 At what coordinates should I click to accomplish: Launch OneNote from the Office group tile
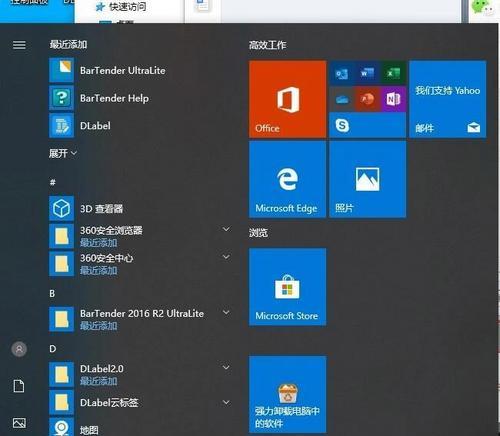pos(393,99)
